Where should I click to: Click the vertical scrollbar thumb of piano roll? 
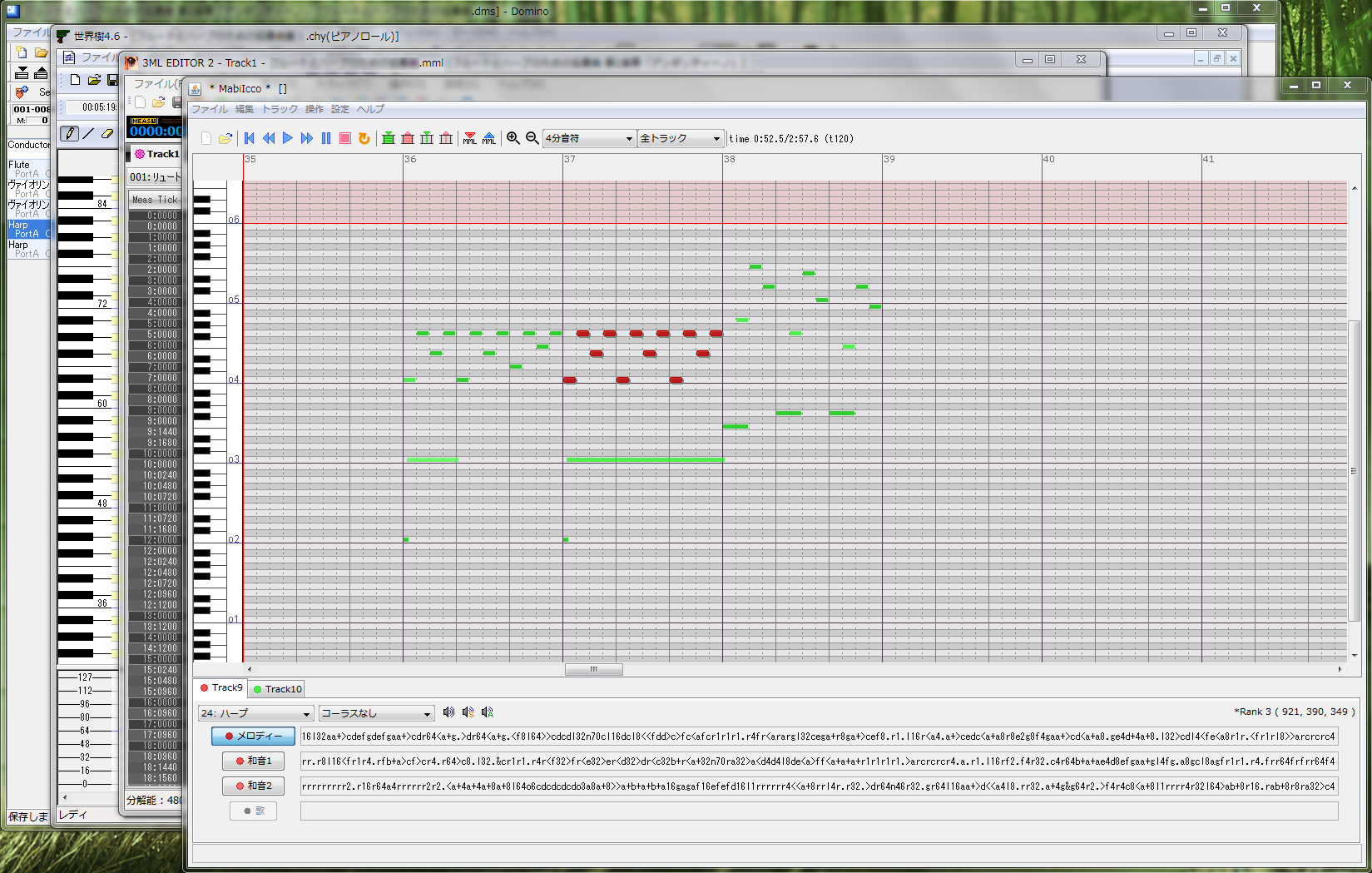pos(1355,471)
